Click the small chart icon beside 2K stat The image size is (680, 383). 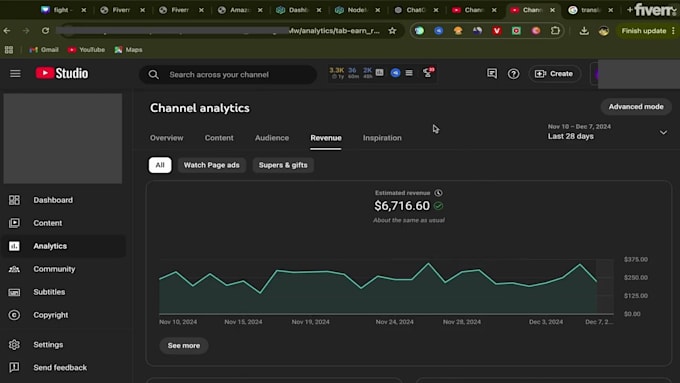click(x=379, y=72)
